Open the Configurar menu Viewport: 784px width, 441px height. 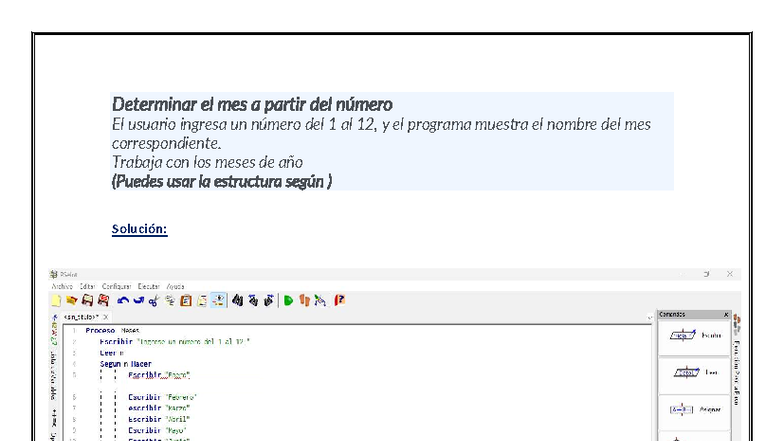click(116, 286)
